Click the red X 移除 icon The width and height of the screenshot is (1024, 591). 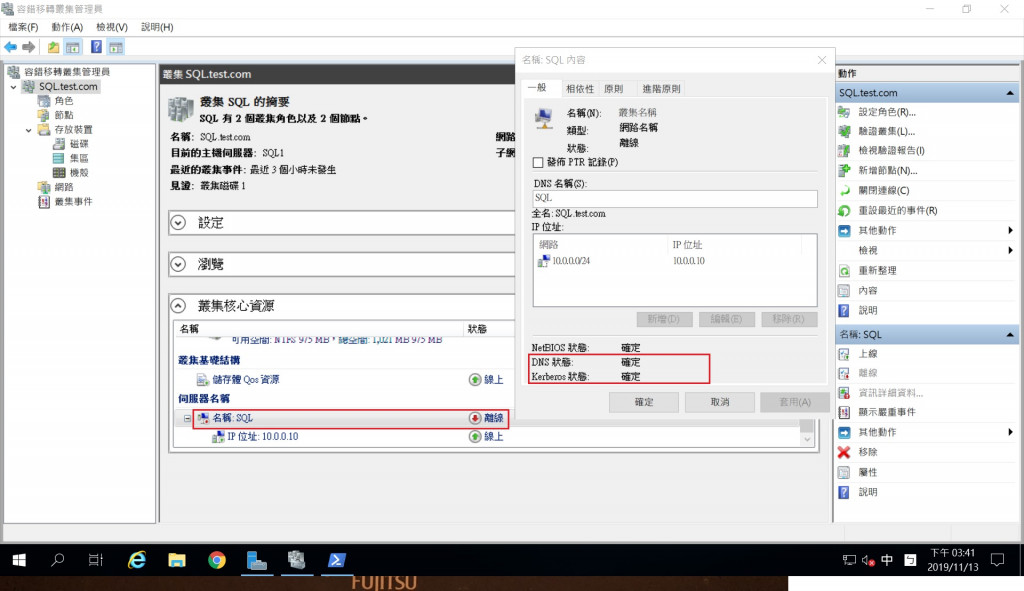point(844,452)
